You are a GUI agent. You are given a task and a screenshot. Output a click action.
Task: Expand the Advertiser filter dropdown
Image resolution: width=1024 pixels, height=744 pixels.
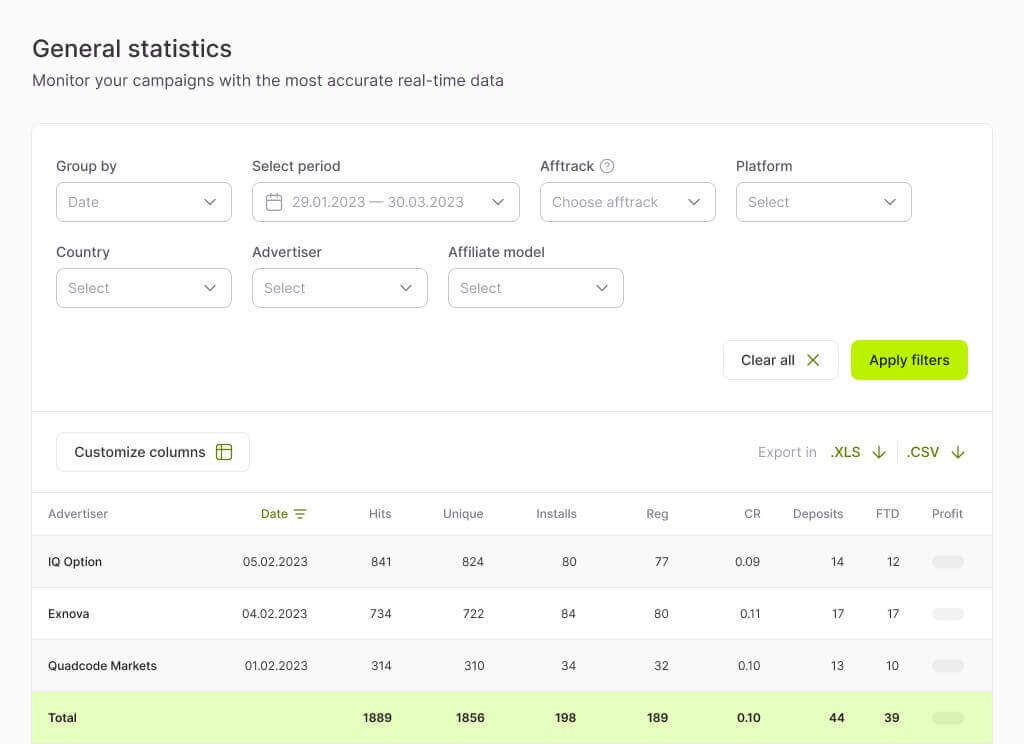click(x=339, y=288)
